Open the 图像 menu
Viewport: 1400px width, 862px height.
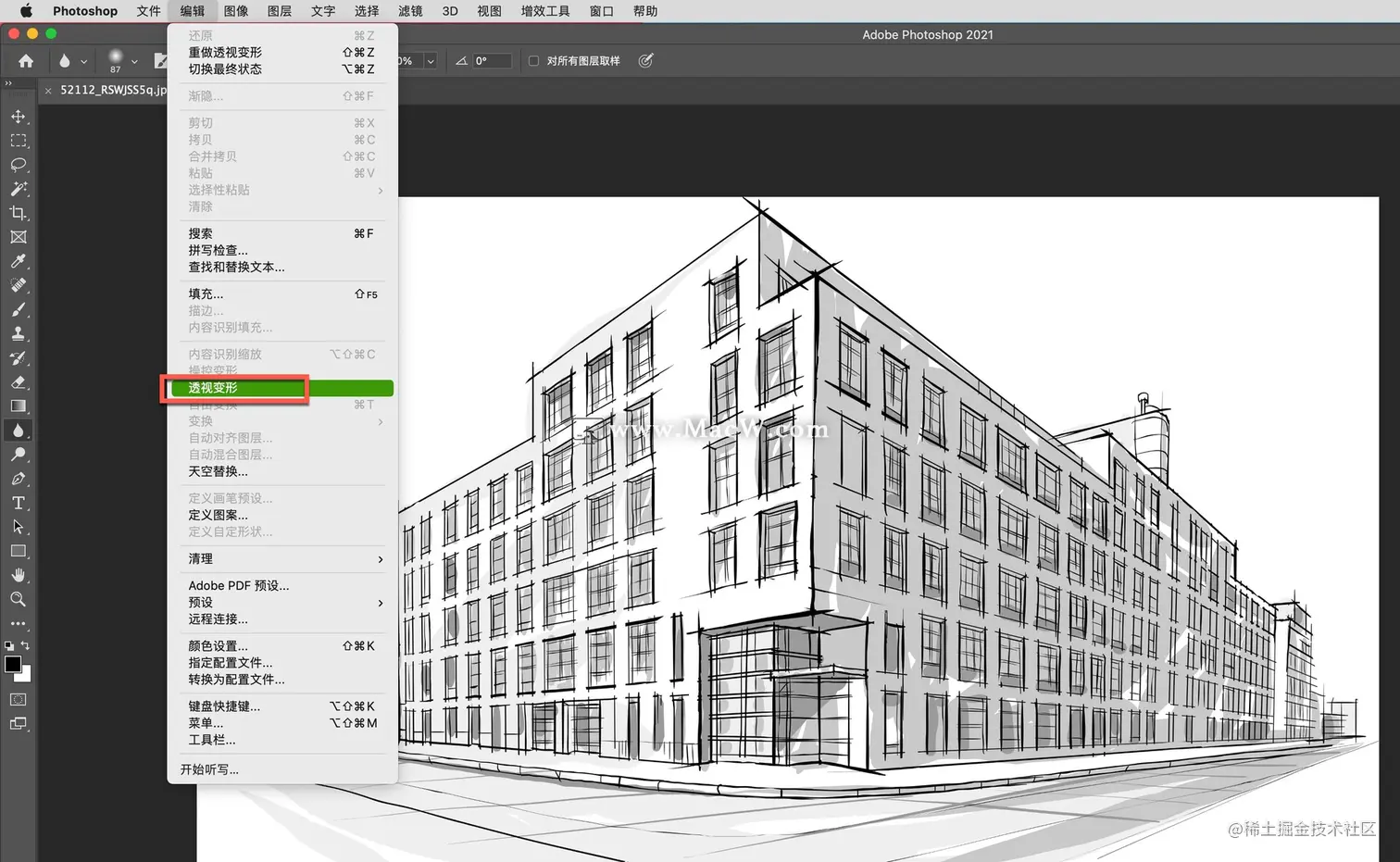click(x=236, y=11)
